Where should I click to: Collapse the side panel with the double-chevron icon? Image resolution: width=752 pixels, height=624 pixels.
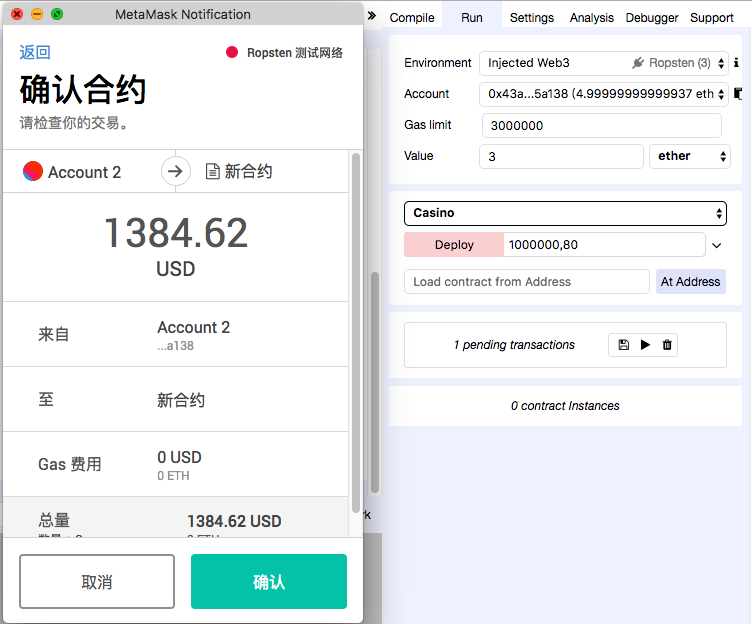[371, 16]
